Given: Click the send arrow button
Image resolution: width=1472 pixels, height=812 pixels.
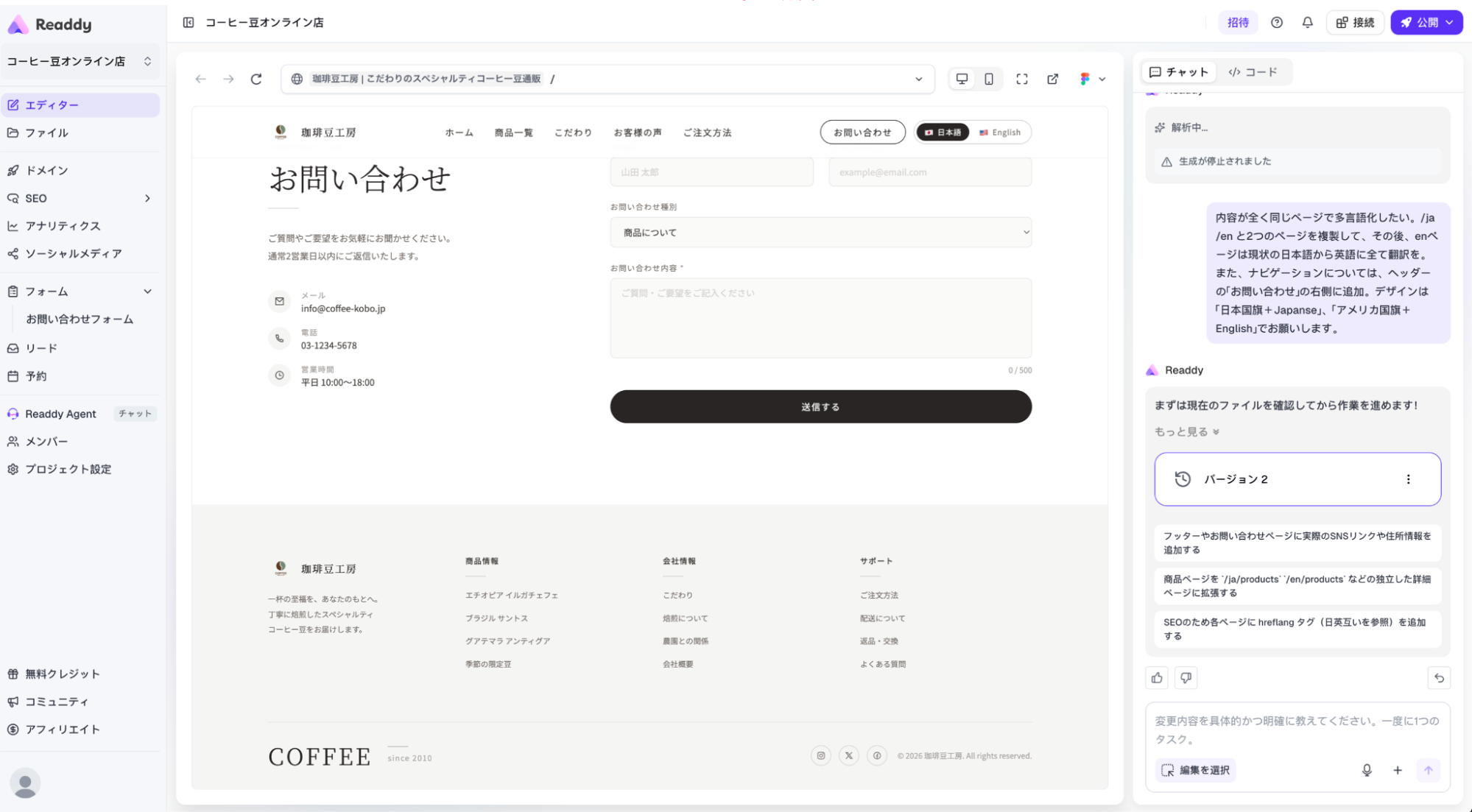Looking at the screenshot, I should point(1429,770).
